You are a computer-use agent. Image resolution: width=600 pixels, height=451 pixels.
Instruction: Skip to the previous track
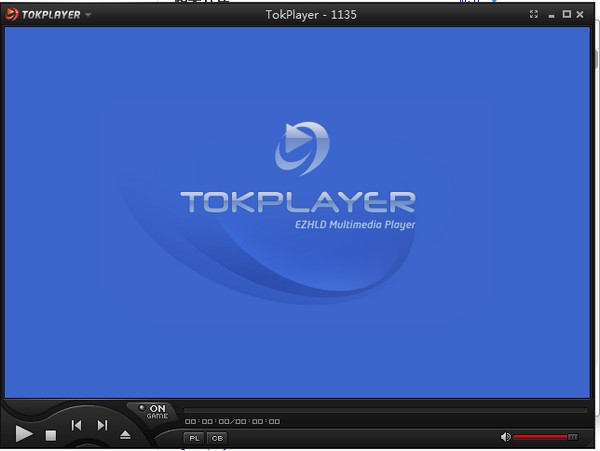coord(76,425)
